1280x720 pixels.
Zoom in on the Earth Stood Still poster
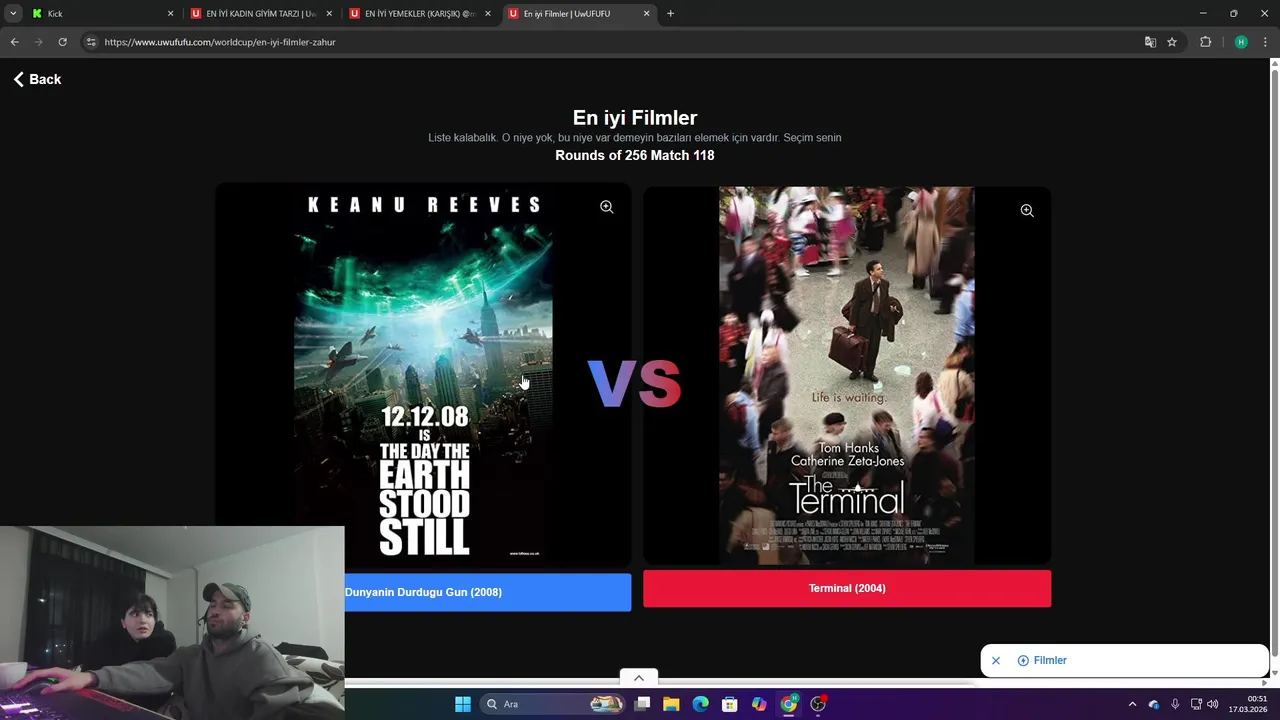pyautogui.click(x=607, y=207)
